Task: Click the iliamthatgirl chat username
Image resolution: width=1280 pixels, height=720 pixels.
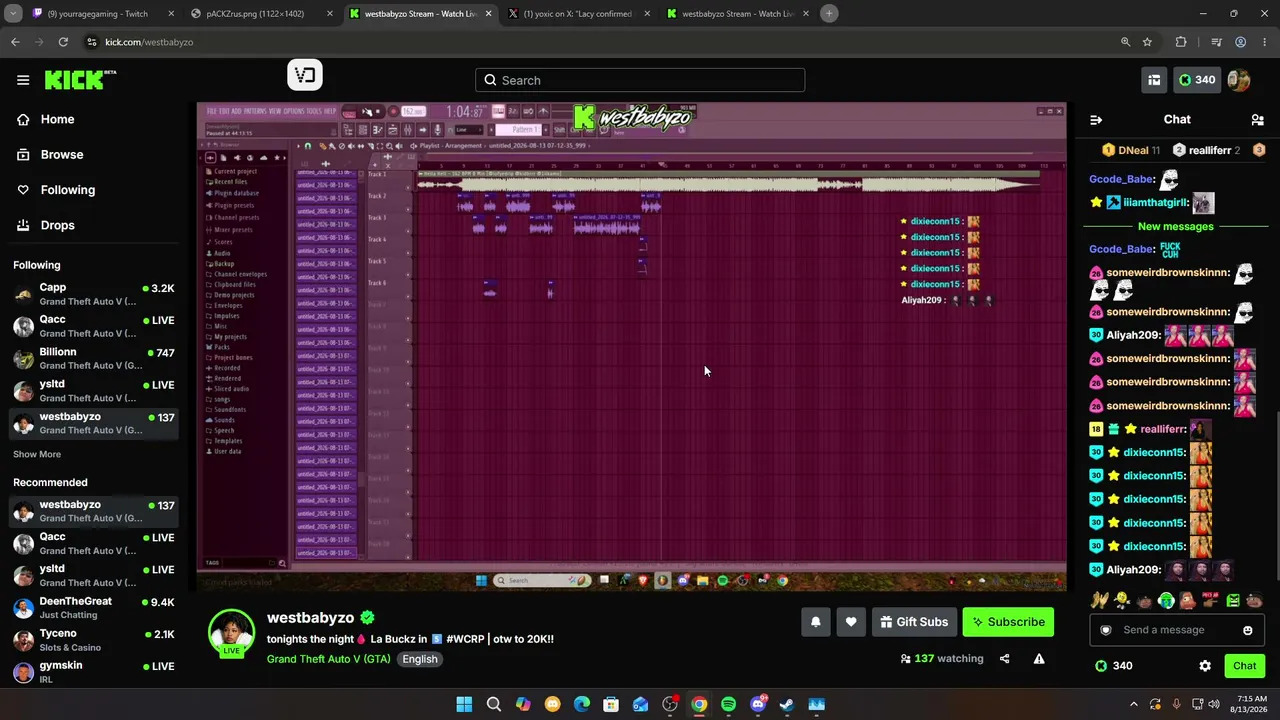Action: [x=1156, y=203]
